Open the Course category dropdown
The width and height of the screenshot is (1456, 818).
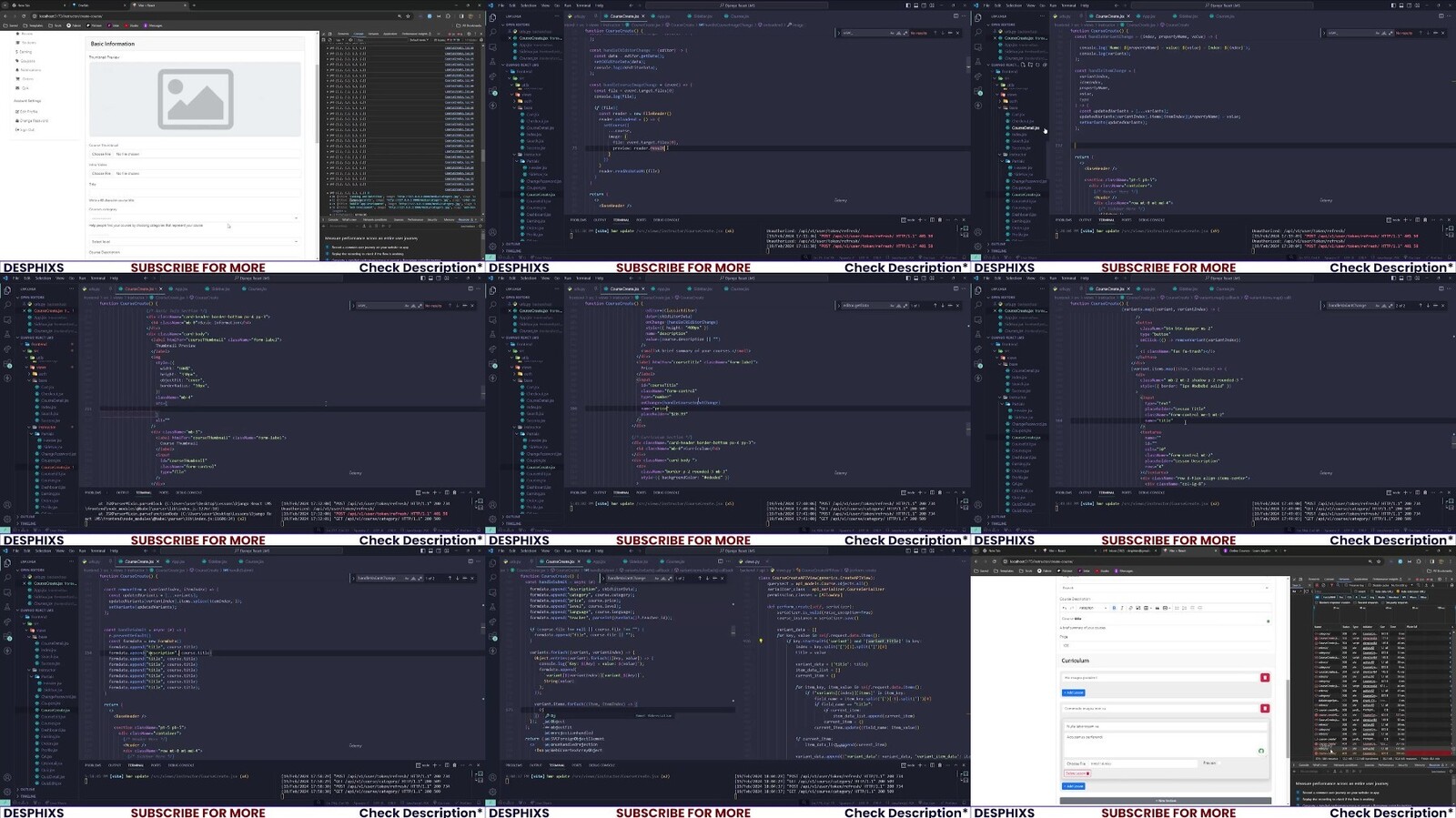pos(194,217)
